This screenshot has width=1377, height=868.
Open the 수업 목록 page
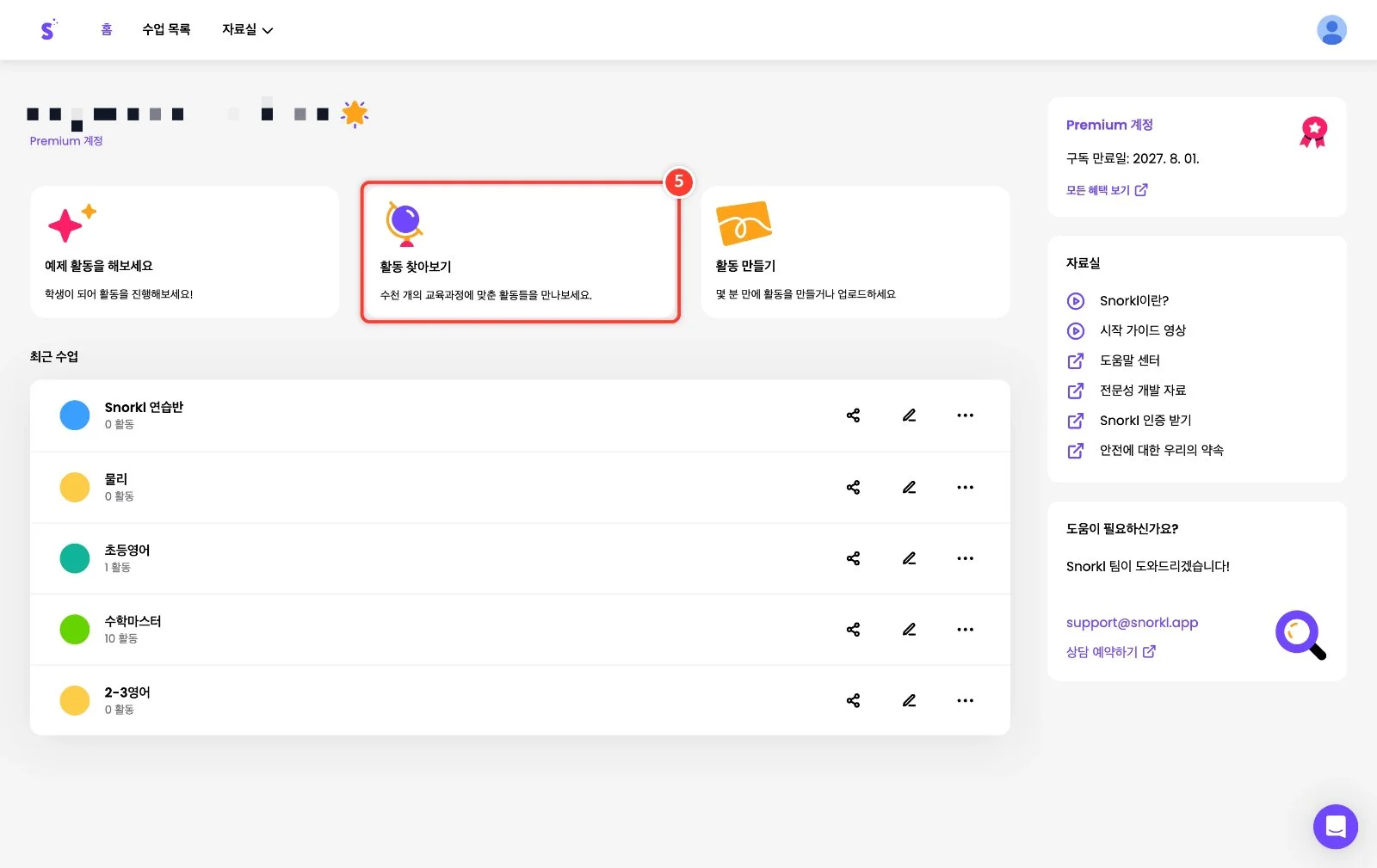[166, 29]
